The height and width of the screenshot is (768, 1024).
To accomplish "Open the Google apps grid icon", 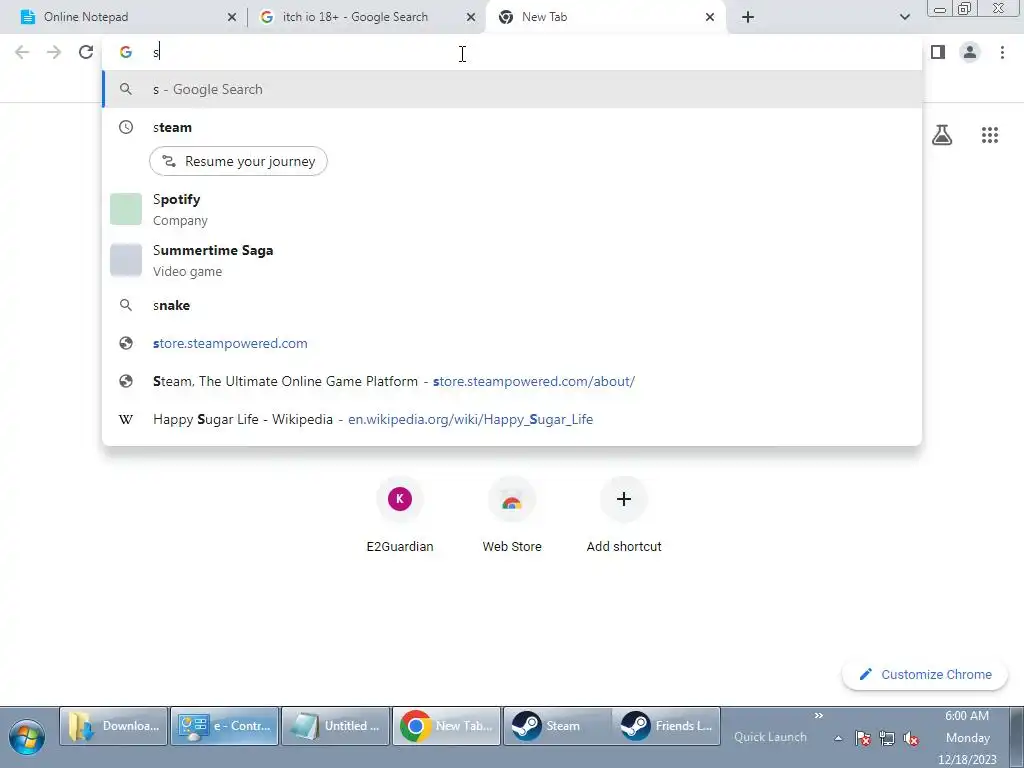I will pos(990,135).
